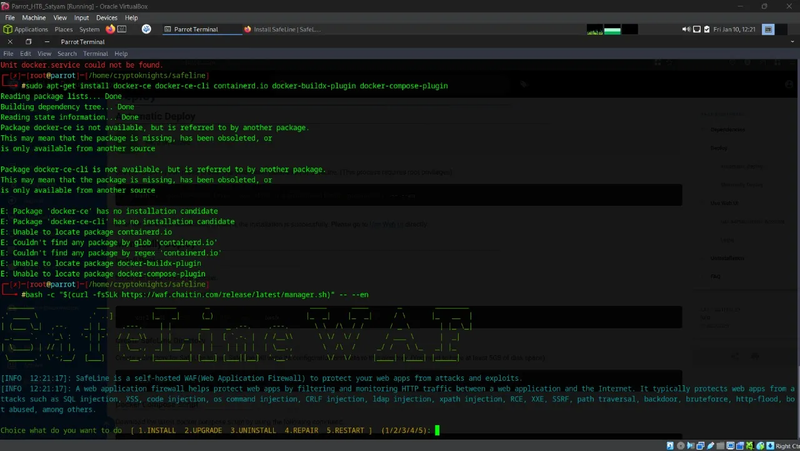The height and width of the screenshot is (451, 800).
Task: Click the VirtualBox audio status icon
Action: click(x=690, y=446)
